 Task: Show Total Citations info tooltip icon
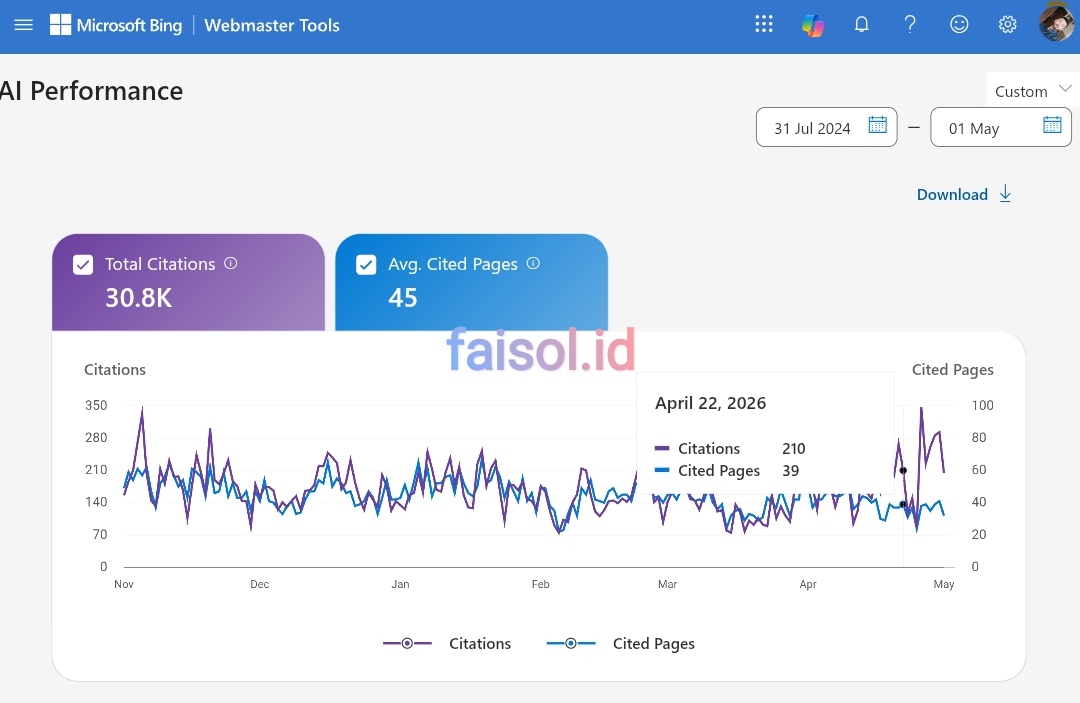pos(231,263)
